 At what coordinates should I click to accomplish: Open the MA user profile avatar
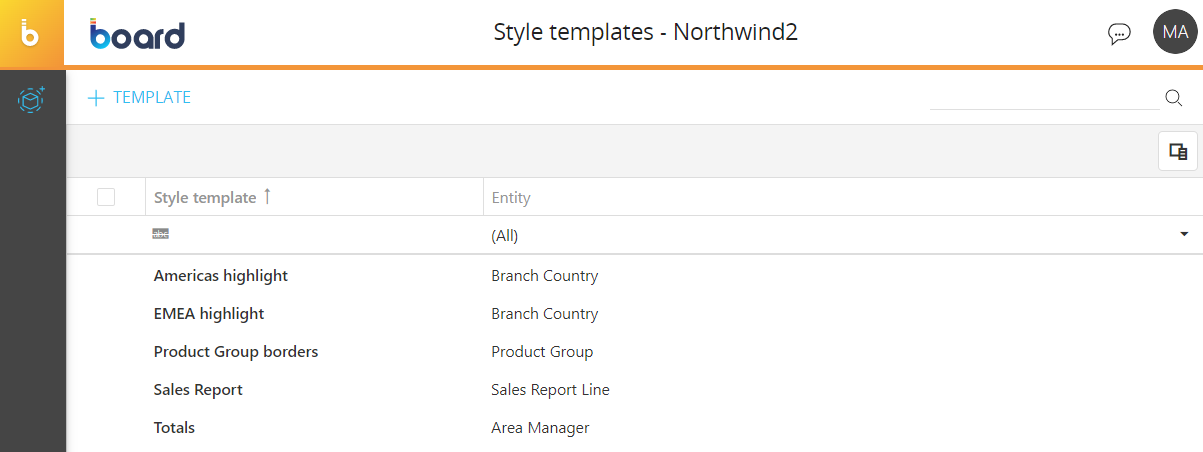click(x=1175, y=32)
